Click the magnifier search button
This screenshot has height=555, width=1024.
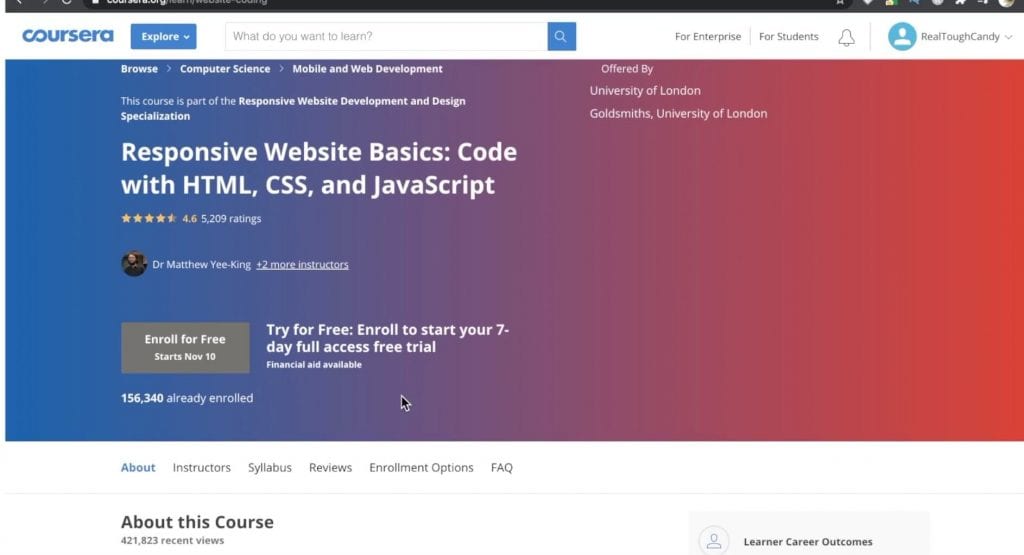pyautogui.click(x=562, y=37)
